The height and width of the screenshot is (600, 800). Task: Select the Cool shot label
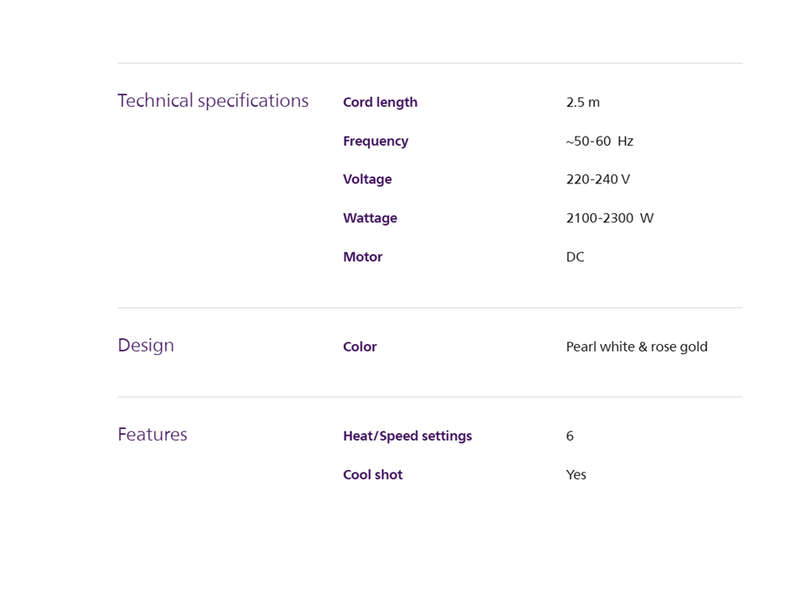point(372,475)
